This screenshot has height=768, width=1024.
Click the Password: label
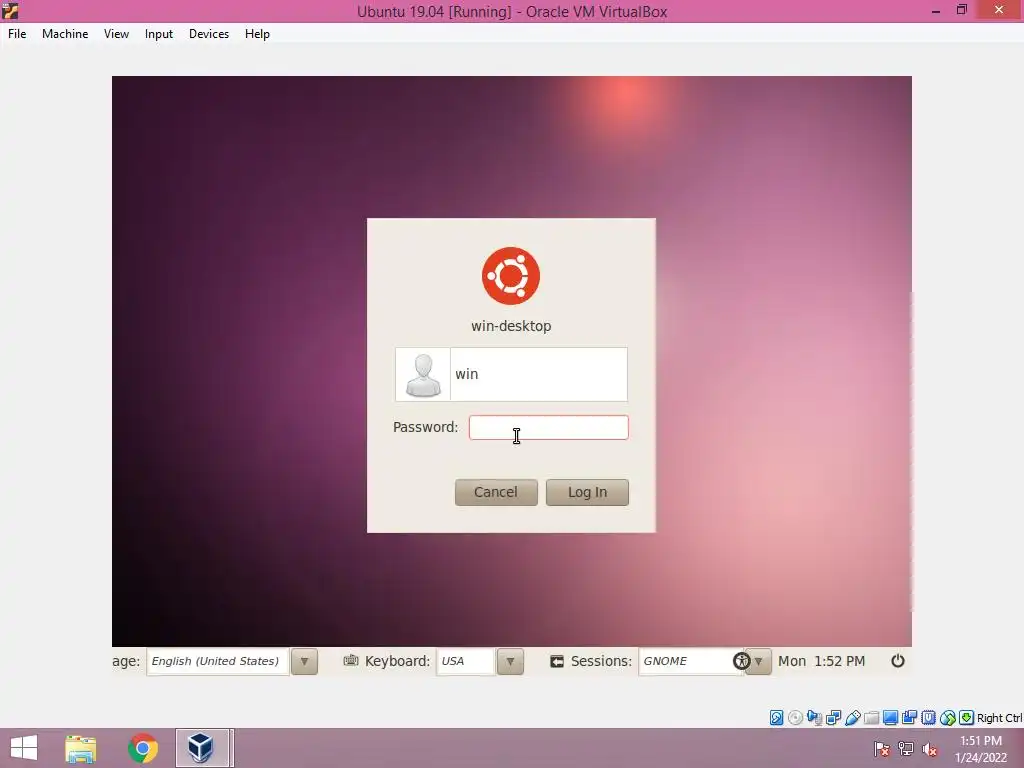pyautogui.click(x=426, y=427)
